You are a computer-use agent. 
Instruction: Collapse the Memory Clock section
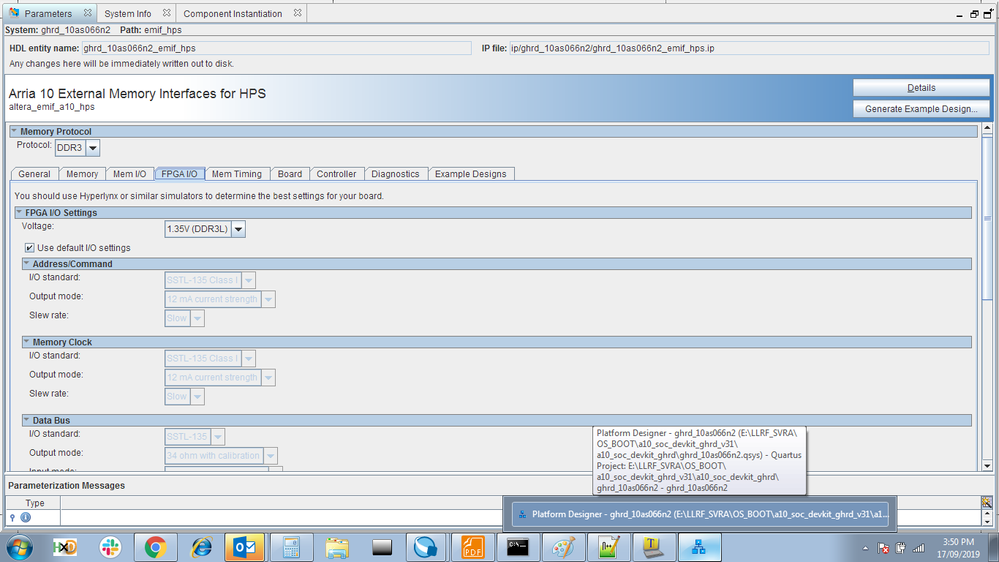pos(27,342)
